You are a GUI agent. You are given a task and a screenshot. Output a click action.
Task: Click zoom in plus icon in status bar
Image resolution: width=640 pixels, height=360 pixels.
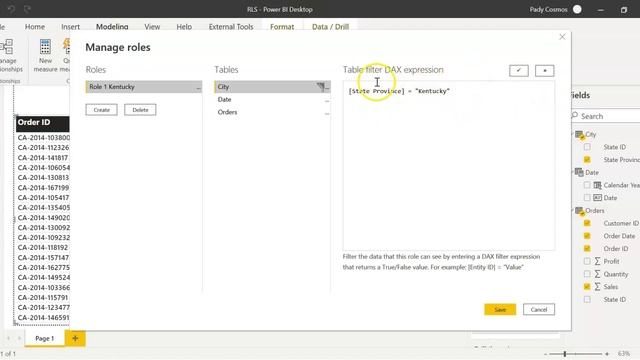(x=607, y=354)
